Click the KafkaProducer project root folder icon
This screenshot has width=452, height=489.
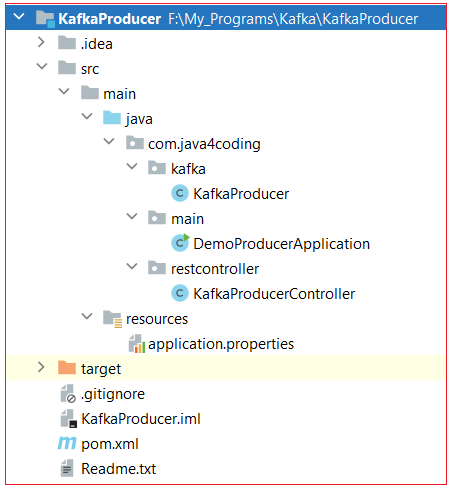[x=45, y=18]
